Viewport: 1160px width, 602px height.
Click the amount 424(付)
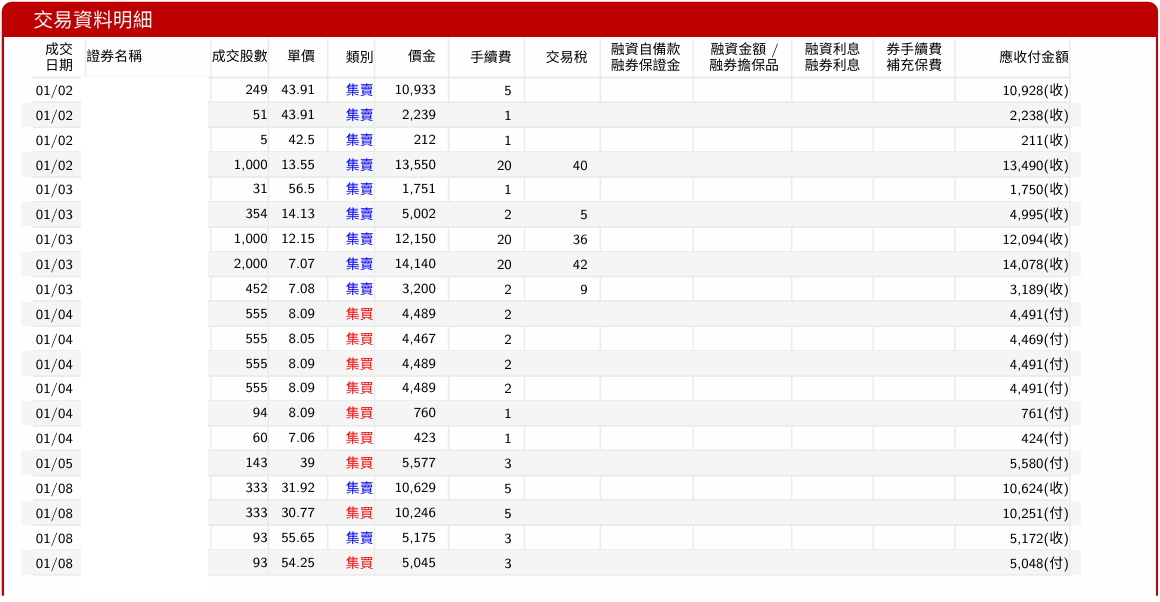click(x=1045, y=439)
